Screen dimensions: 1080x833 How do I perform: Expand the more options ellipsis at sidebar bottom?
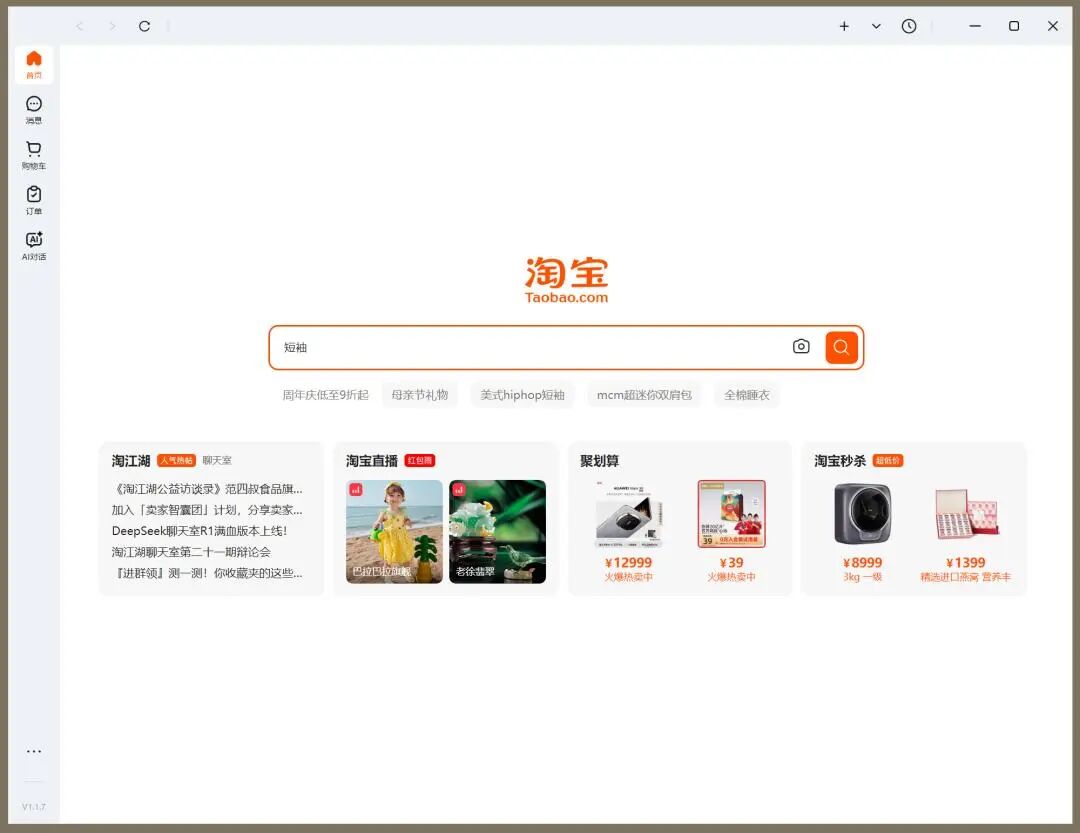[x=33, y=751]
